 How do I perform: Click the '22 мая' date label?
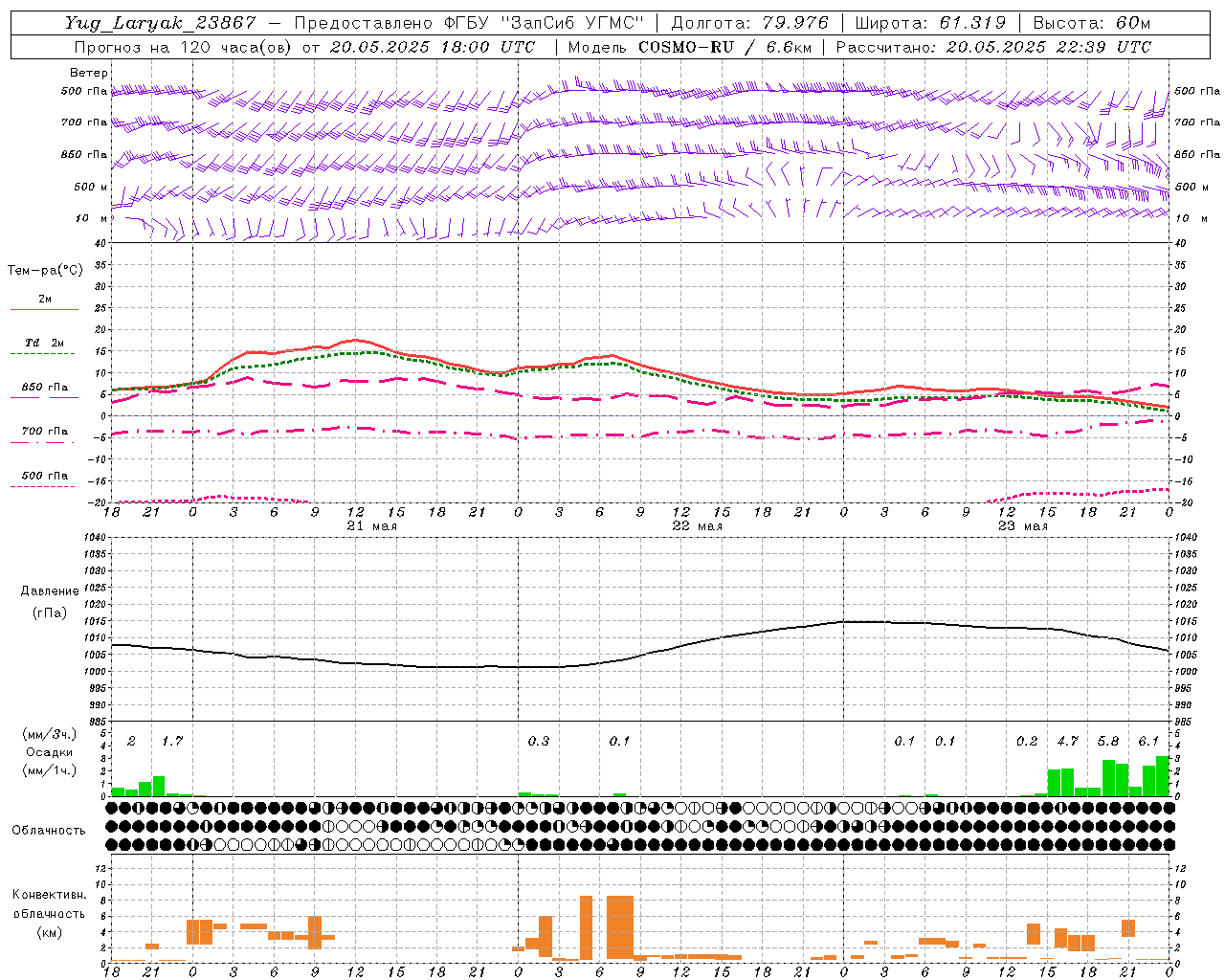click(x=697, y=526)
